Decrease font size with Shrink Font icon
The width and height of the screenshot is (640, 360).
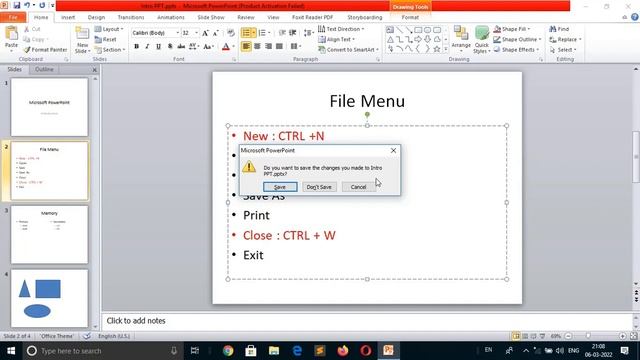216,33
